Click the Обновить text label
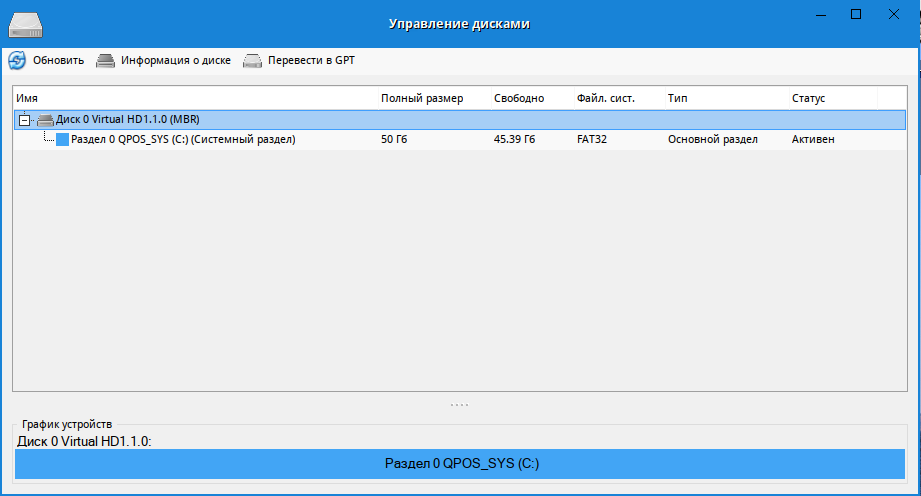Screen dimensions: 921x496 coord(58,61)
